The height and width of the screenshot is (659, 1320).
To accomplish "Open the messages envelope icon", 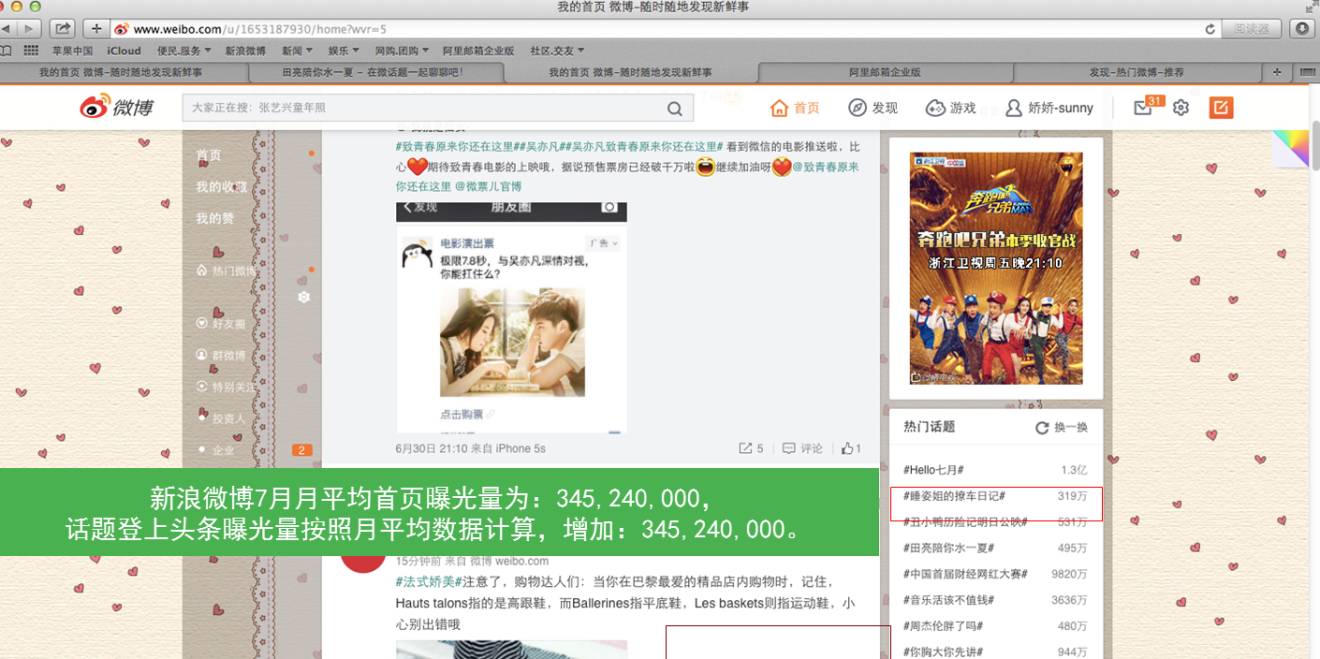I will [1143, 108].
